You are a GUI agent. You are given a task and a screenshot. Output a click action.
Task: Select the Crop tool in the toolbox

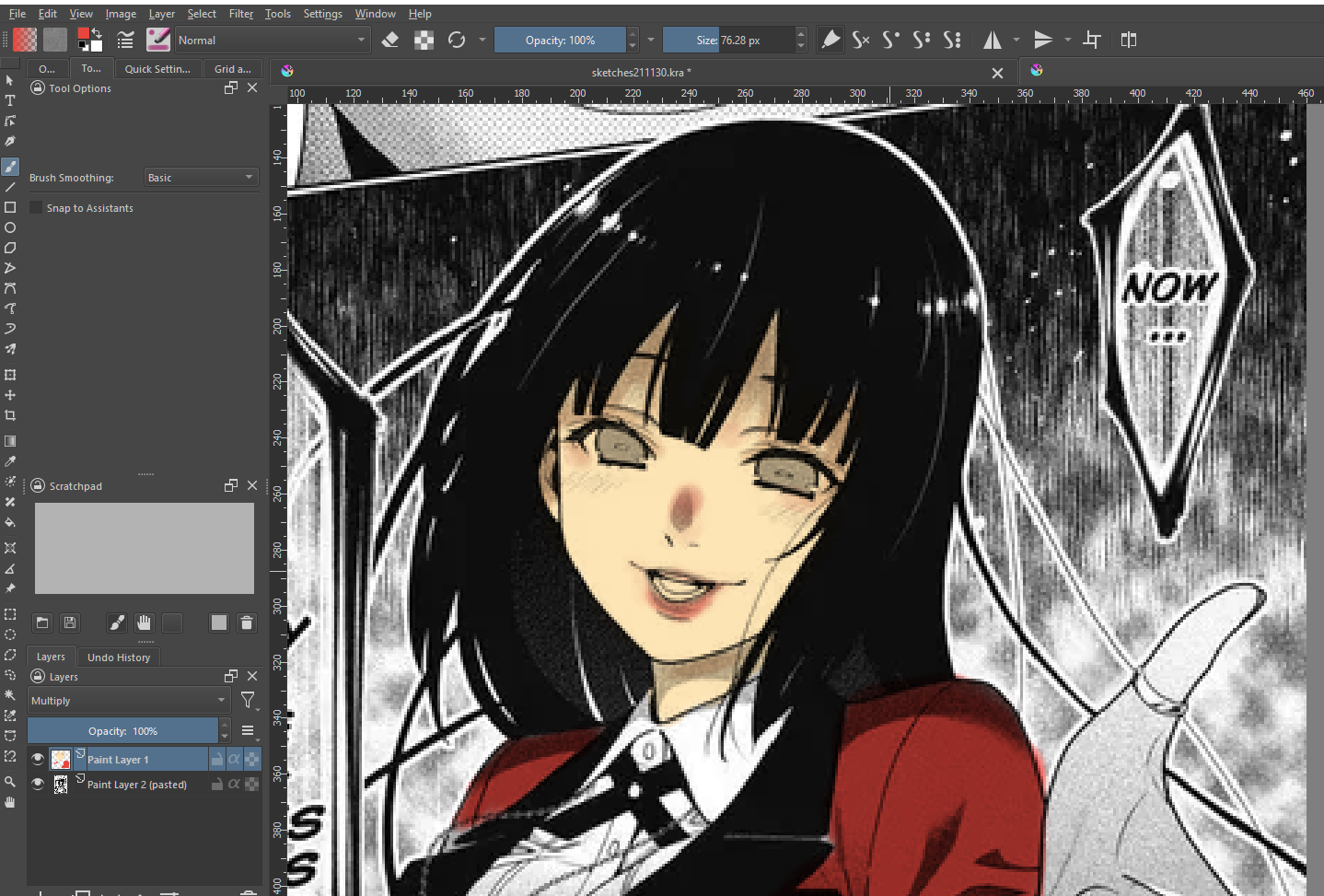coord(10,415)
